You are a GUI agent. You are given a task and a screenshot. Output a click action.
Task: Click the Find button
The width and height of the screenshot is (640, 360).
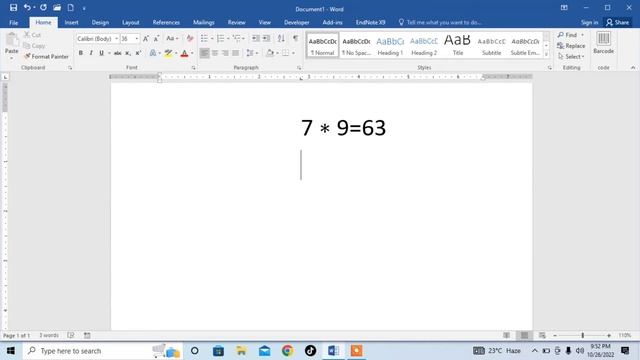(x=568, y=35)
